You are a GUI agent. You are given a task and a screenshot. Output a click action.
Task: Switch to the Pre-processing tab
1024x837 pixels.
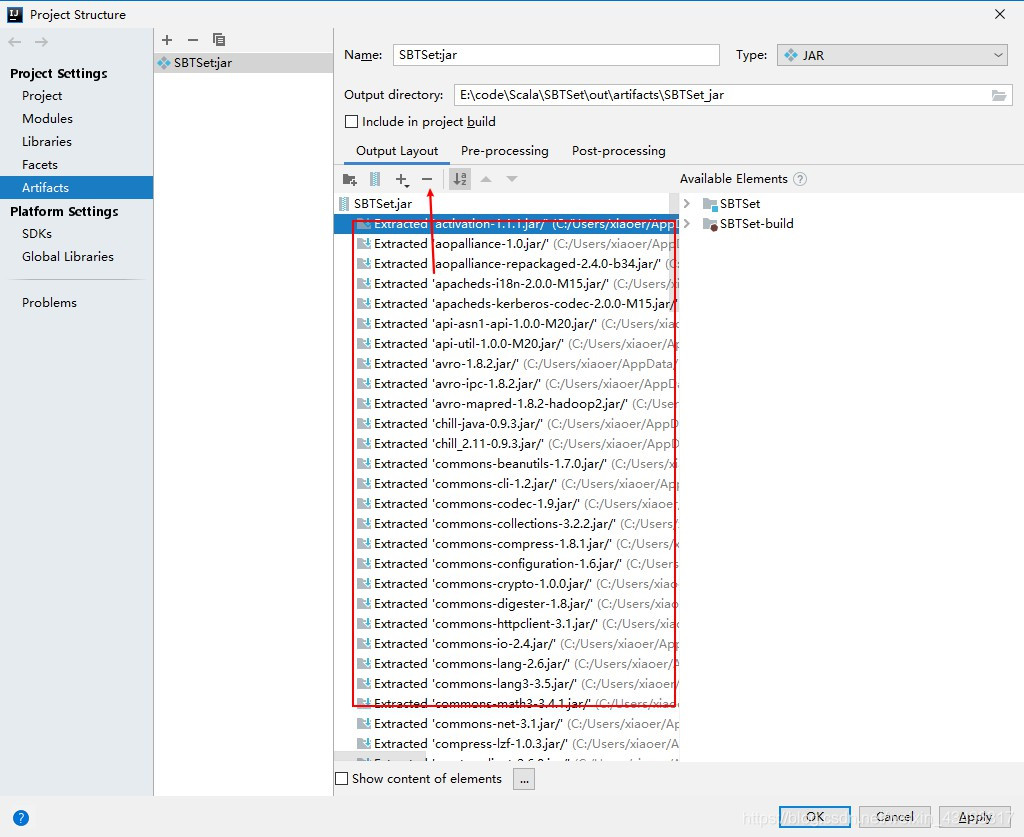[x=505, y=151]
